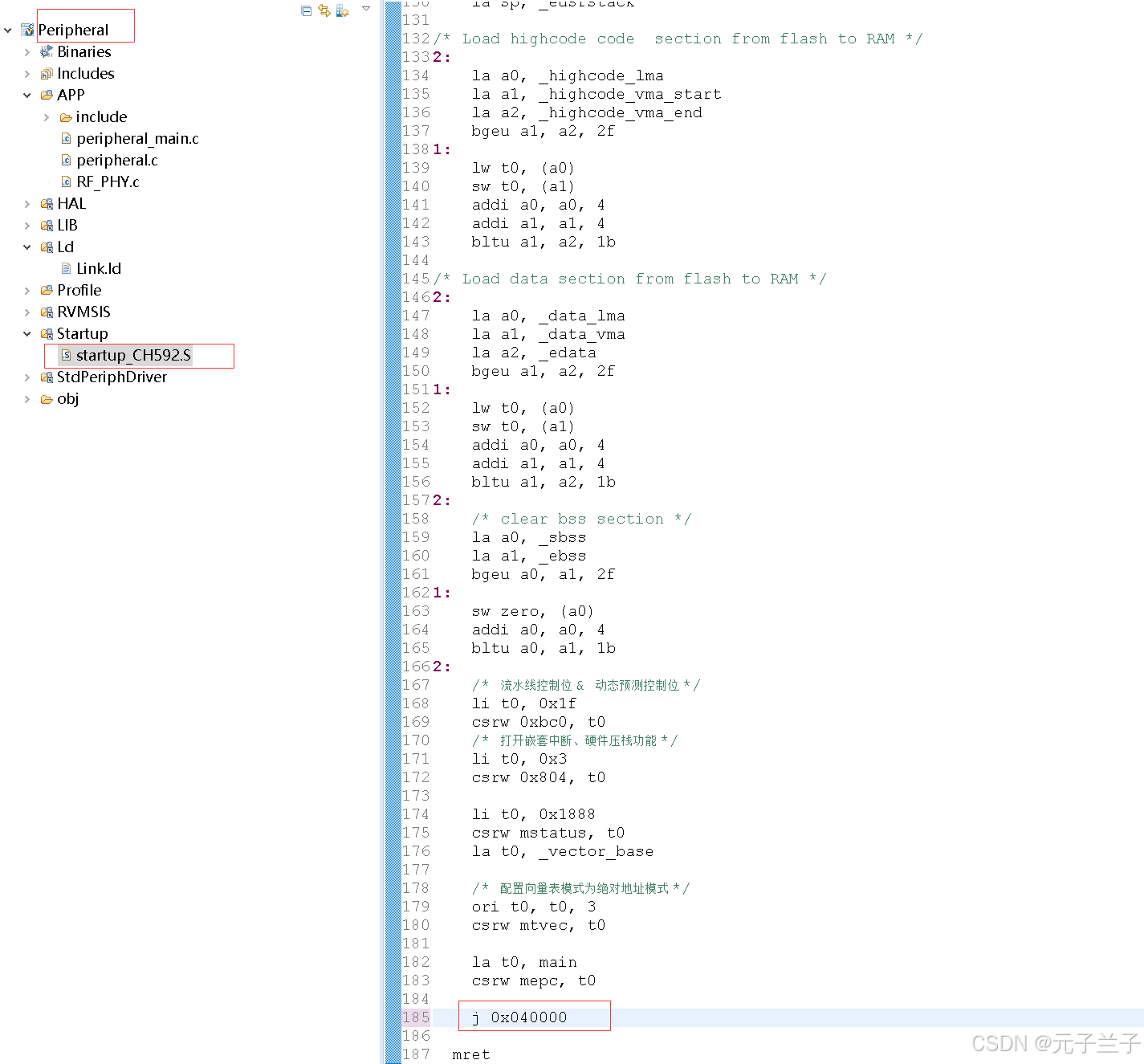Click the 'la t0, main' code line
This screenshot has height=1064, width=1144.
point(524,962)
